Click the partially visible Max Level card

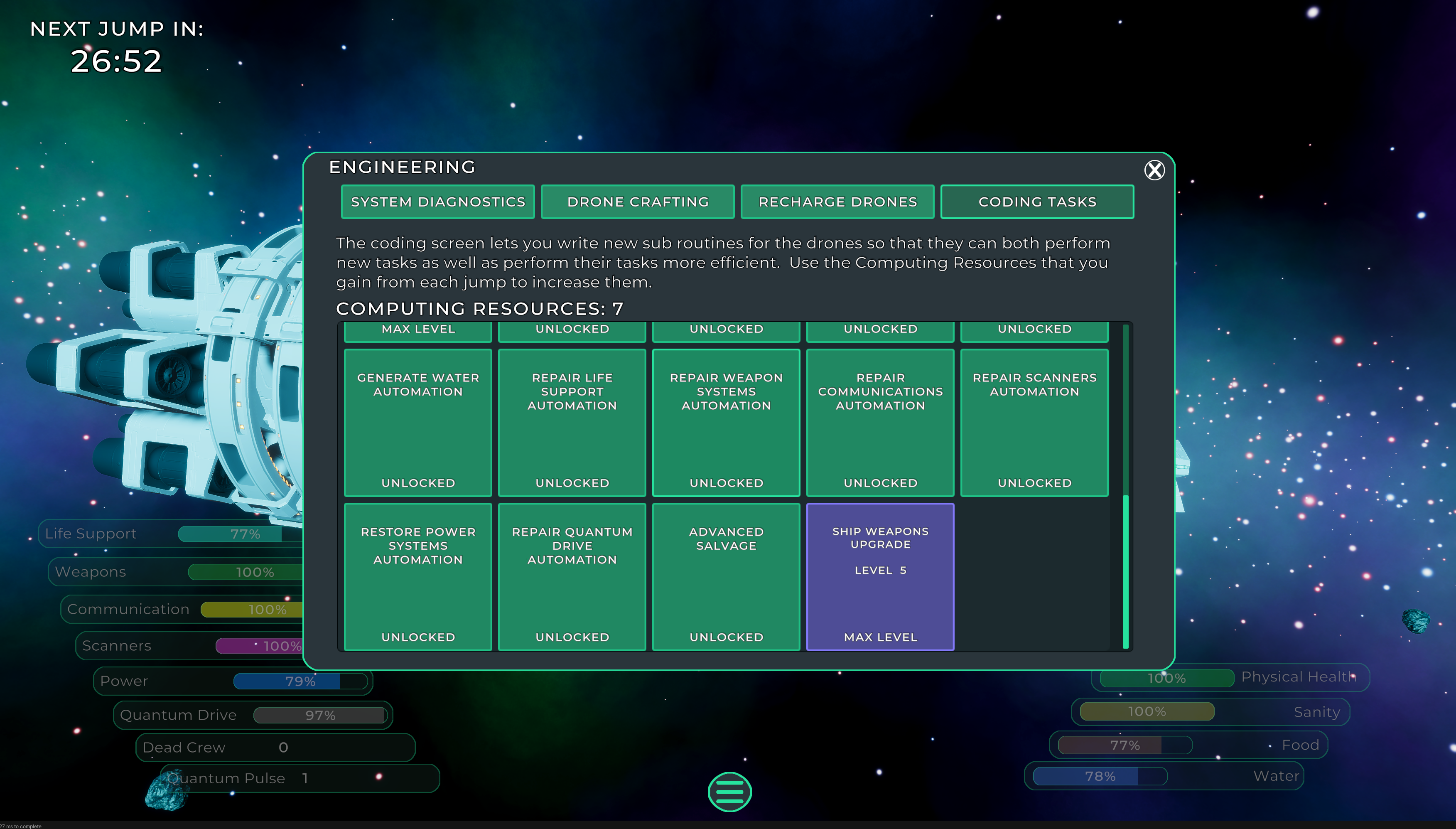(418, 332)
